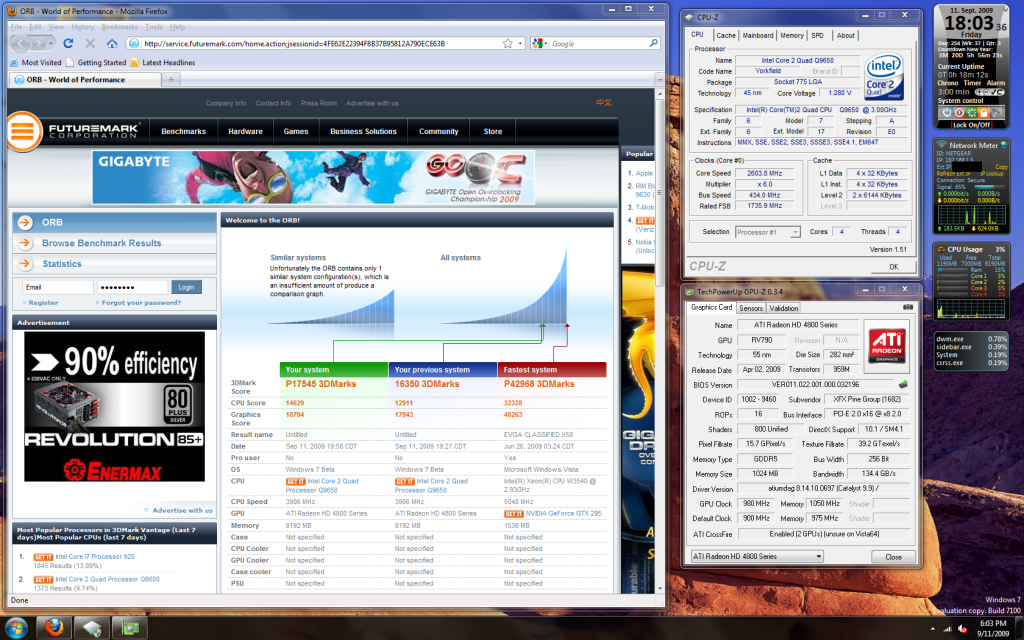Screen dimensions: 1024x640
Task: Bookmark this page with the star icon
Action: coord(507,43)
